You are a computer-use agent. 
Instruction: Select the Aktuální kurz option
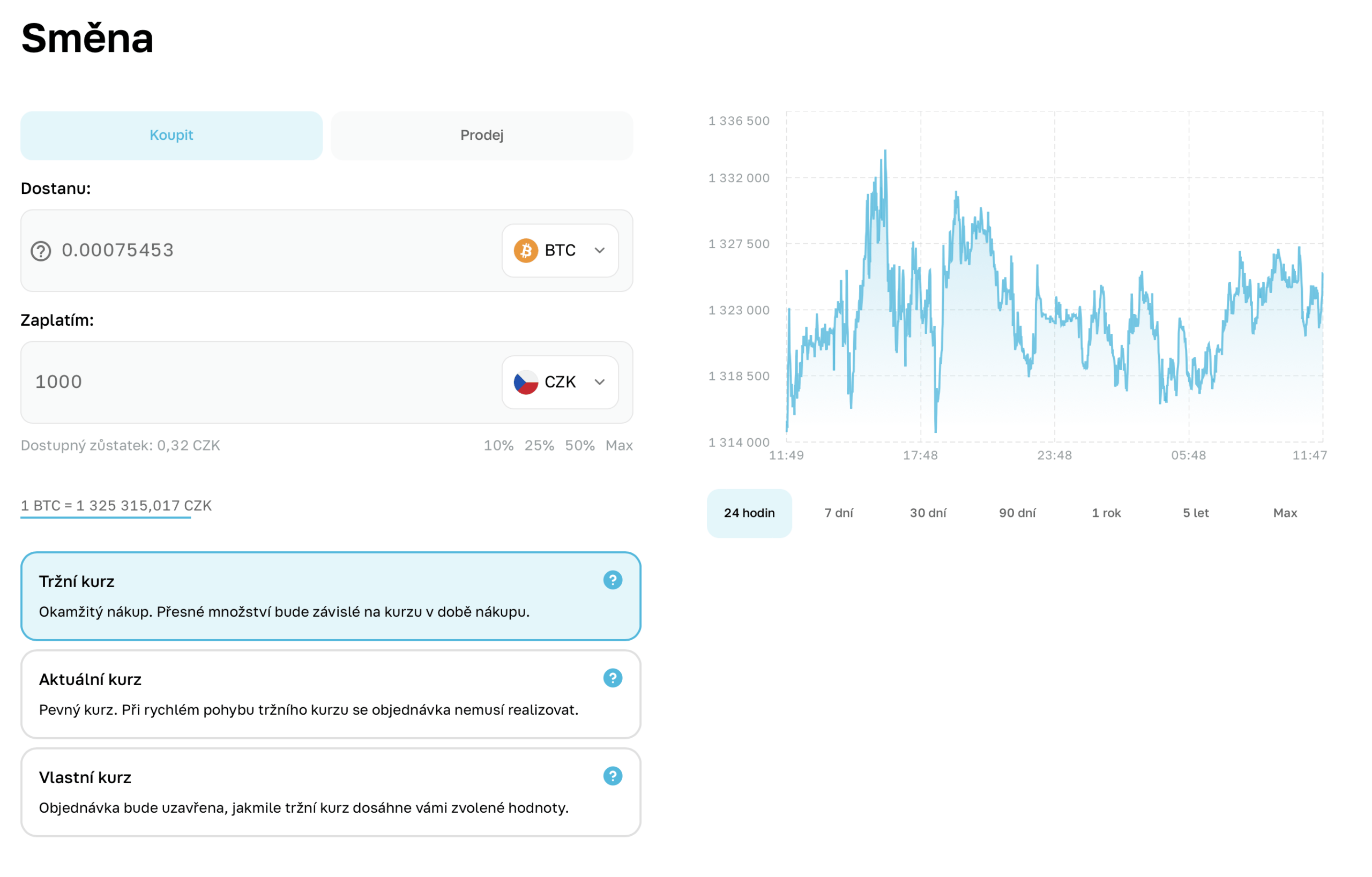tap(331, 694)
